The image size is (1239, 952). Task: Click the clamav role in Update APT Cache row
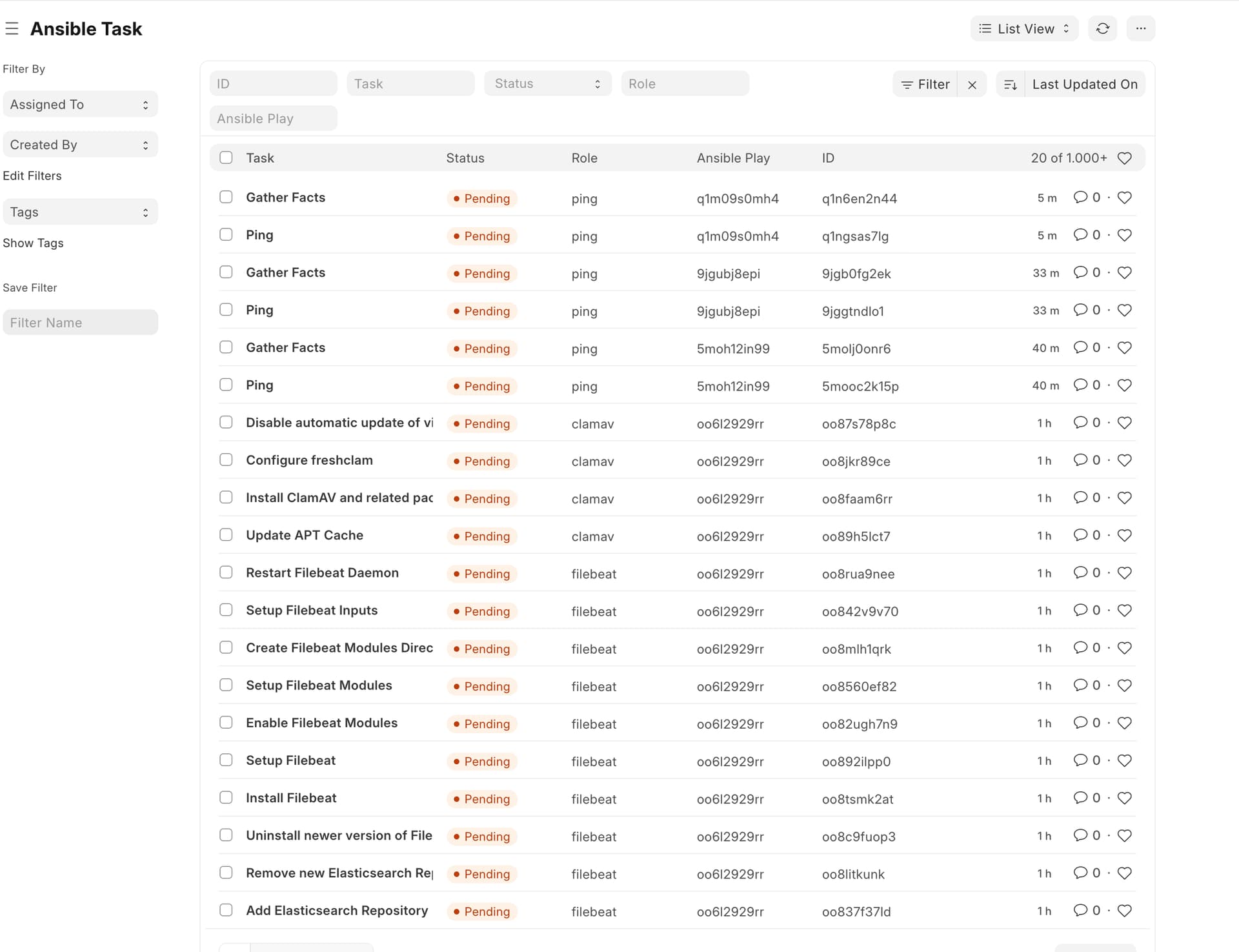592,536
